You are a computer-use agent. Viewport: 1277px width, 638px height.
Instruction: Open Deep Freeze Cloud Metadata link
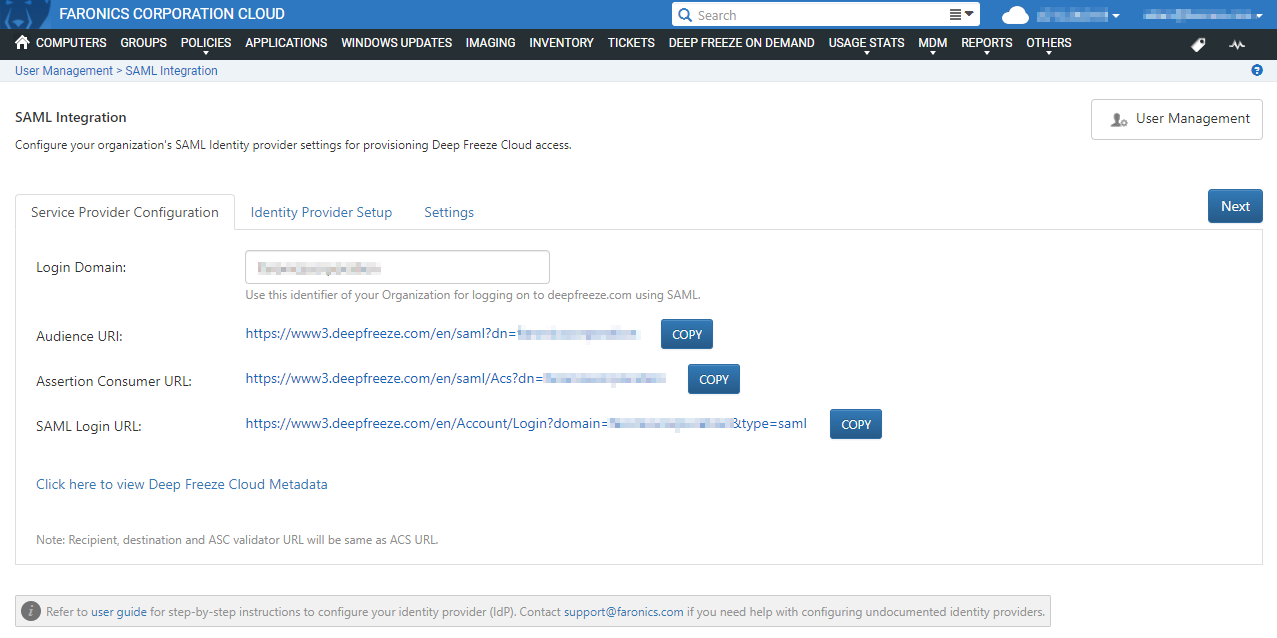[x=182, y=484]
